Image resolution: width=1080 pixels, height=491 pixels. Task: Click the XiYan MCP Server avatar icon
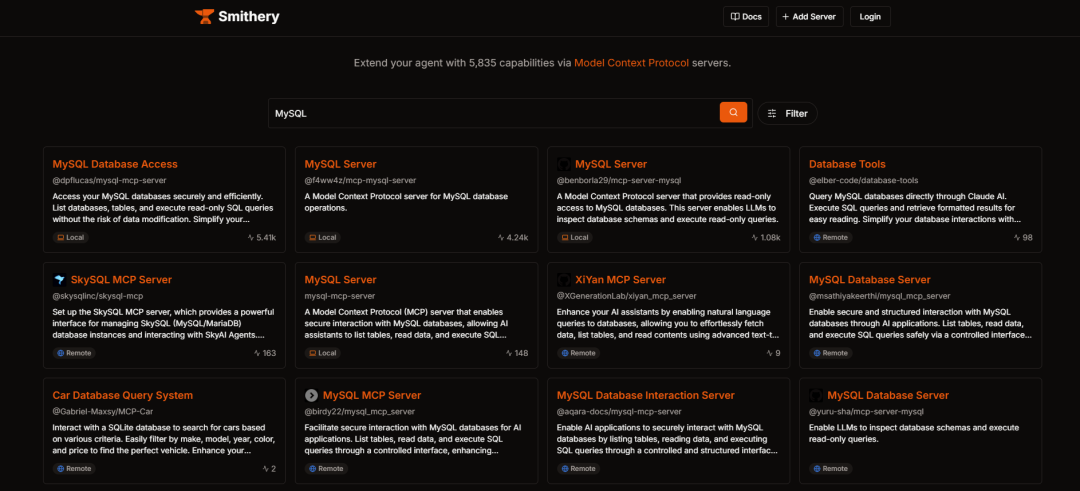click(564, 280)
